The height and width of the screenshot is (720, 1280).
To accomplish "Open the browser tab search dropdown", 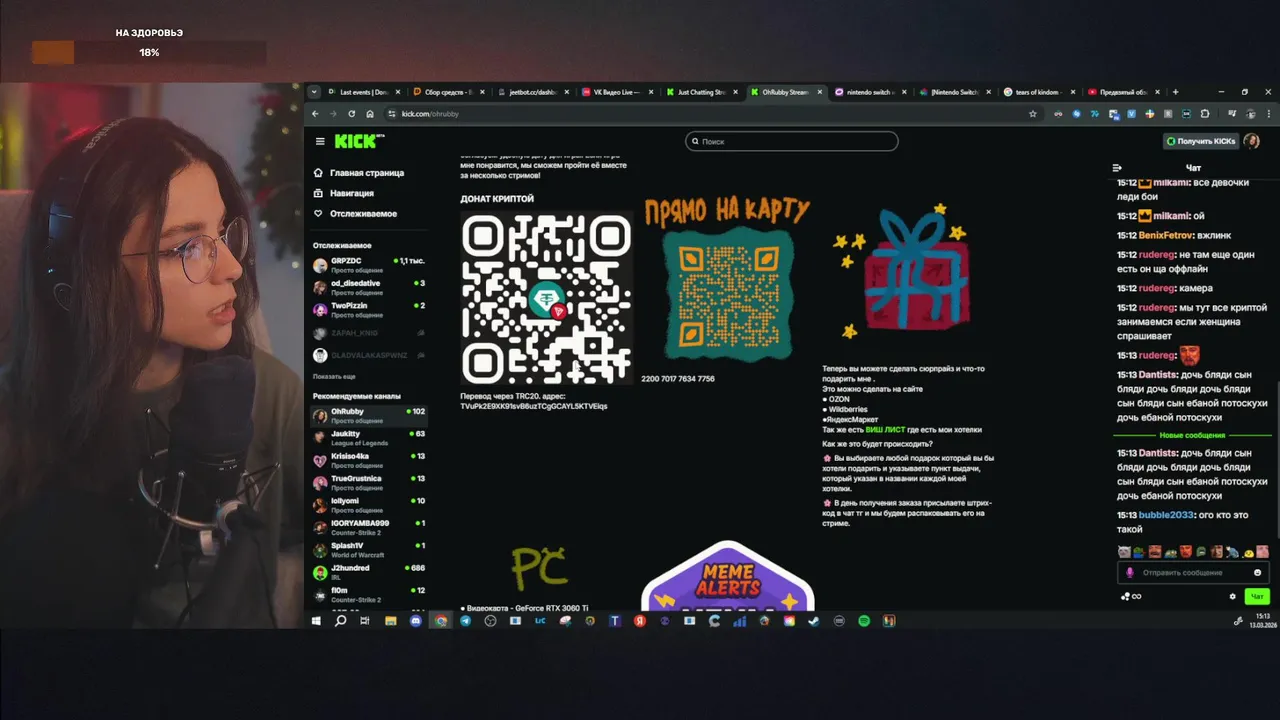I will (x=314, y=92).
